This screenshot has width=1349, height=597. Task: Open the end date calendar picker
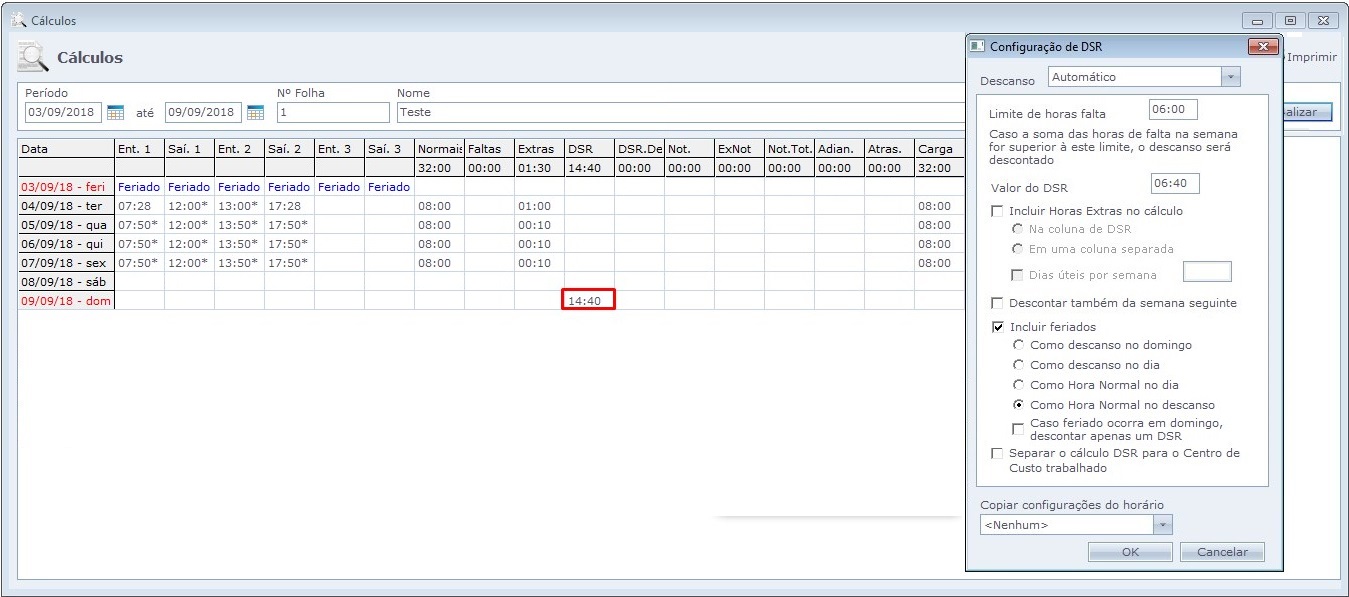[x=255, y=112]
